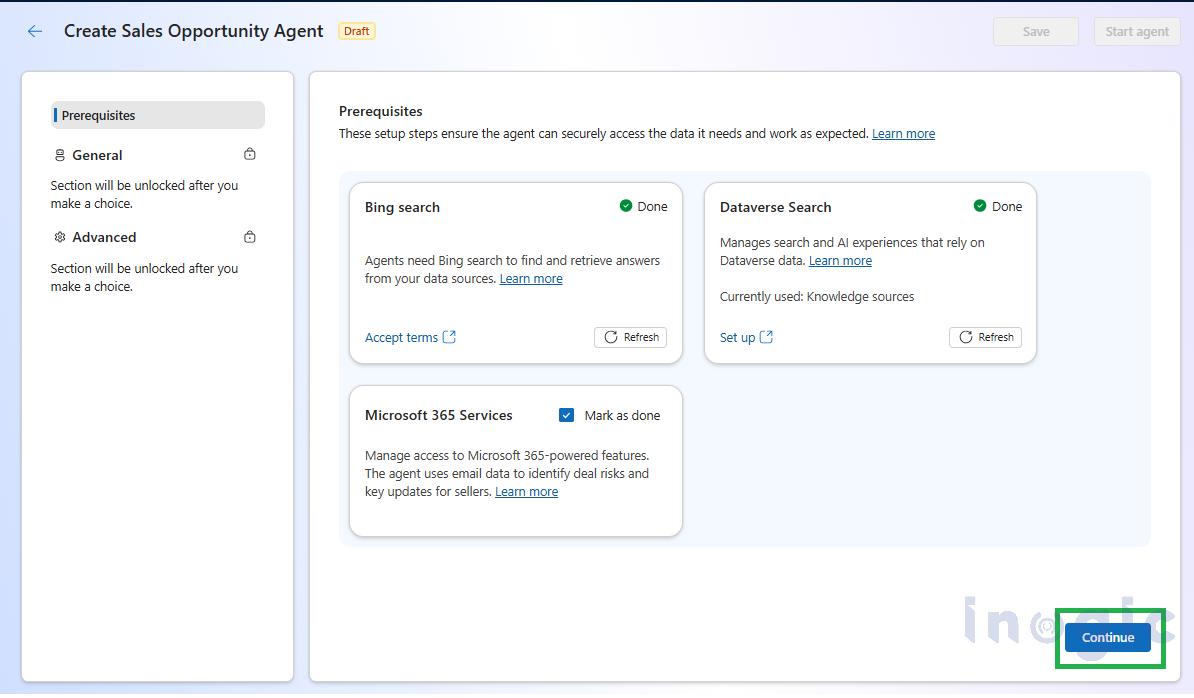The image size is (1194, 698).
Task: Select the Prerequisites tab
Action: [x=158, y=116]
